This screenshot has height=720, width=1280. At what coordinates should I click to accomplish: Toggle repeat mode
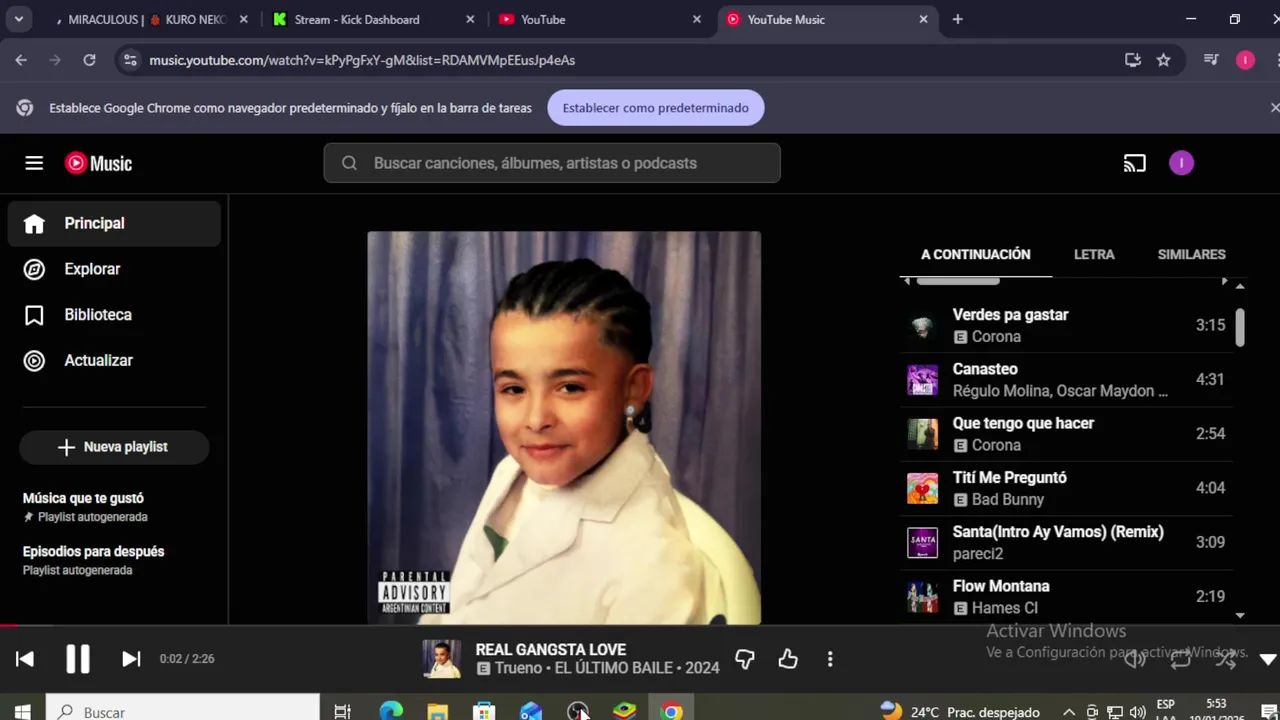[x=1180, y=659]
